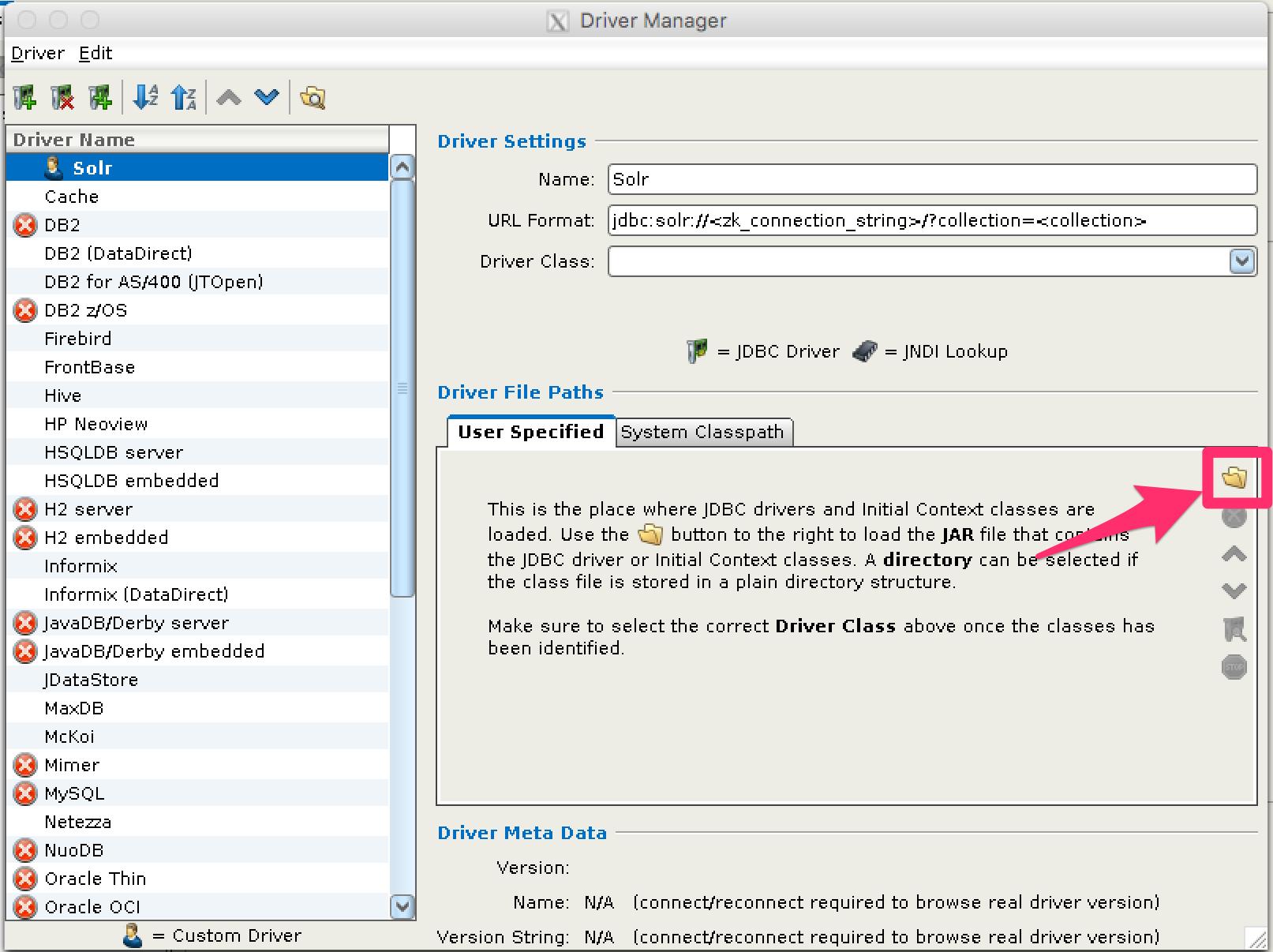Switch to the System Classpath tab
This screenshot has width=1273, height=952.
[x=702, y=433]
